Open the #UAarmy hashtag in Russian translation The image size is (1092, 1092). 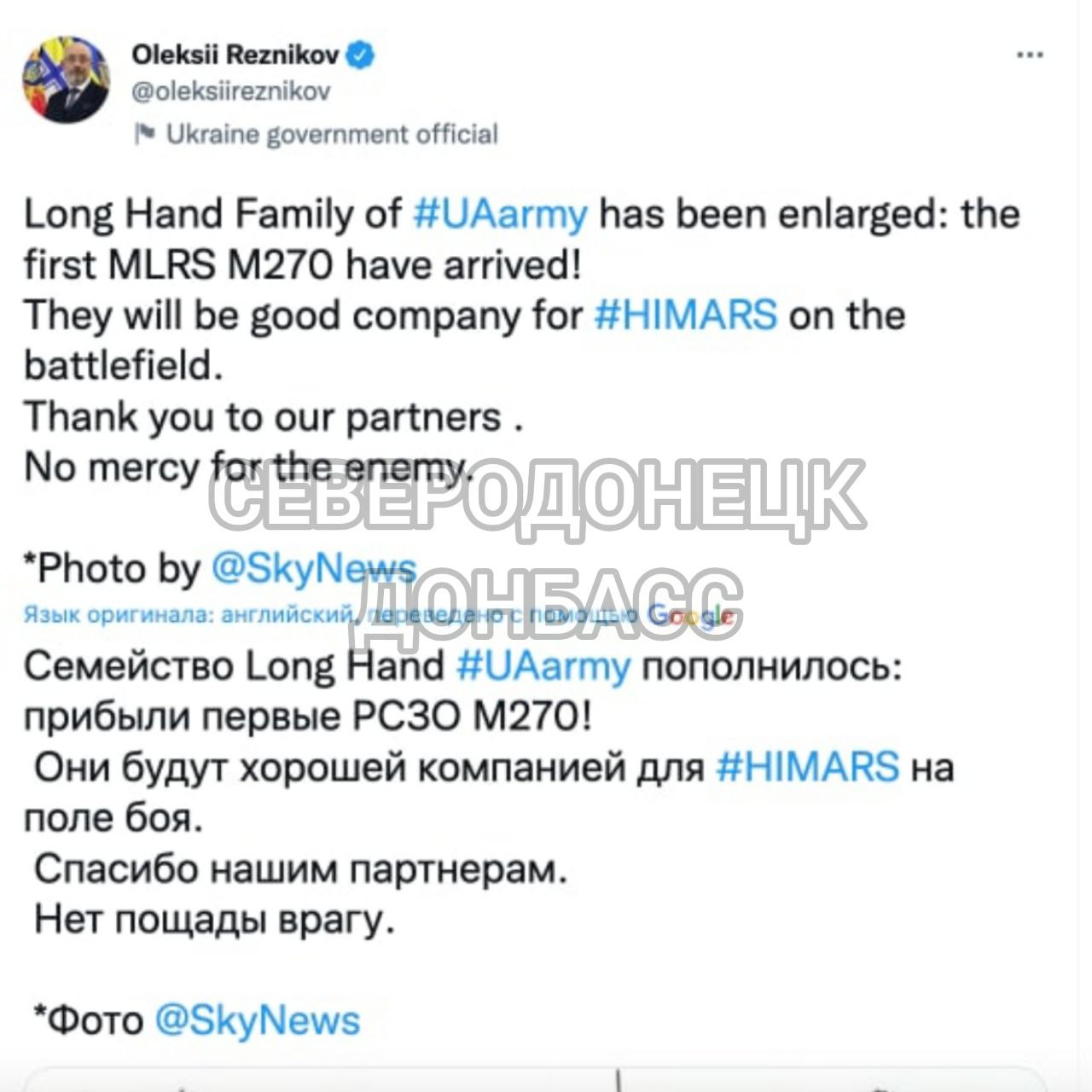click(543, 666)
